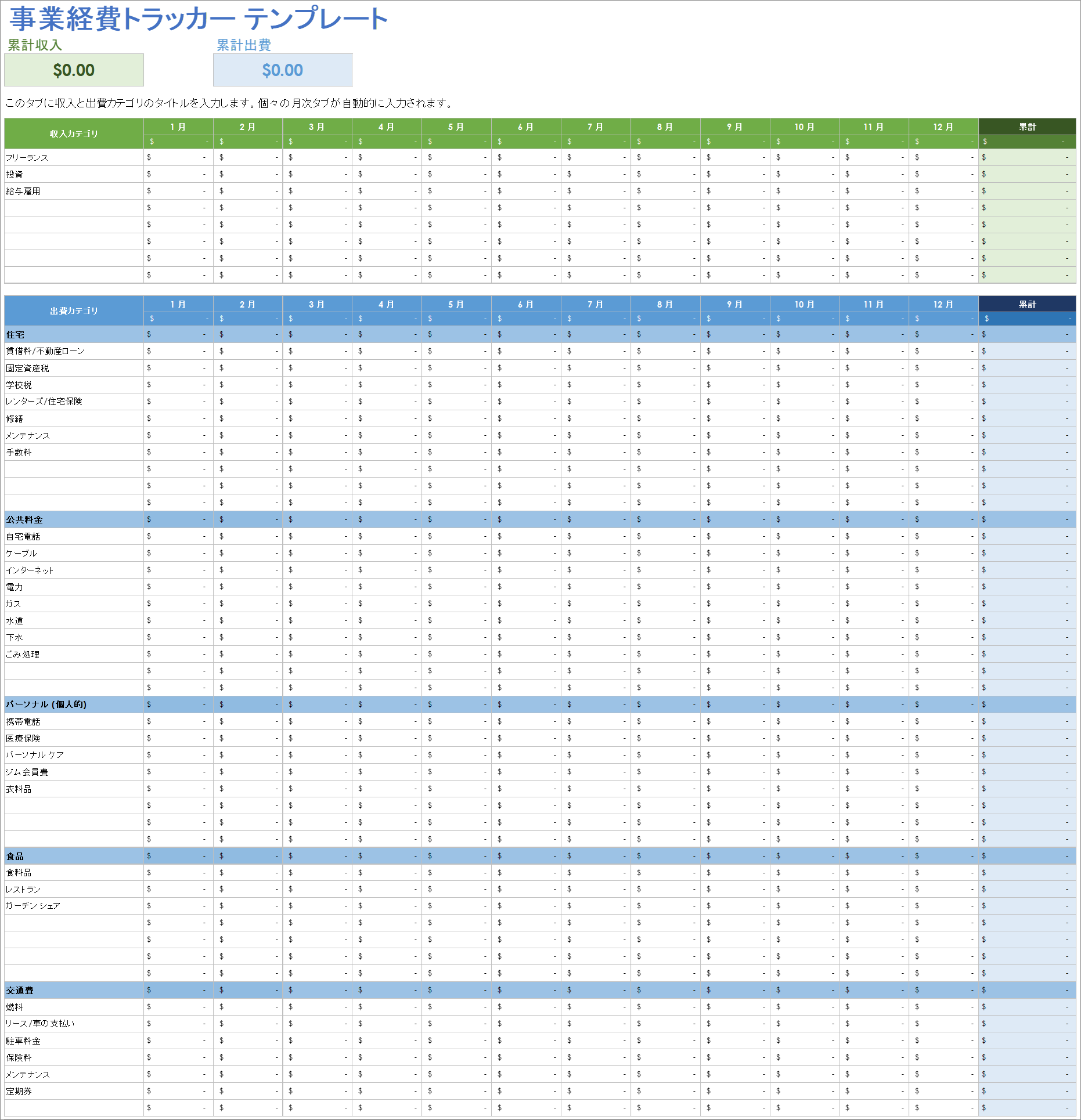Image resolution: width=1081 pixels, height=1120 pixels.
Task: Select the レストラン cell
Action: (74, 889)
